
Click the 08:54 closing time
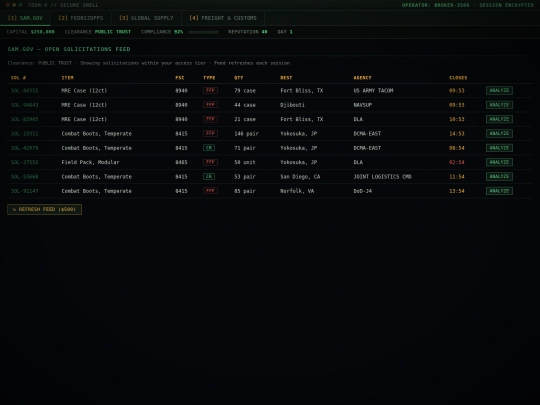coord(457,148)
